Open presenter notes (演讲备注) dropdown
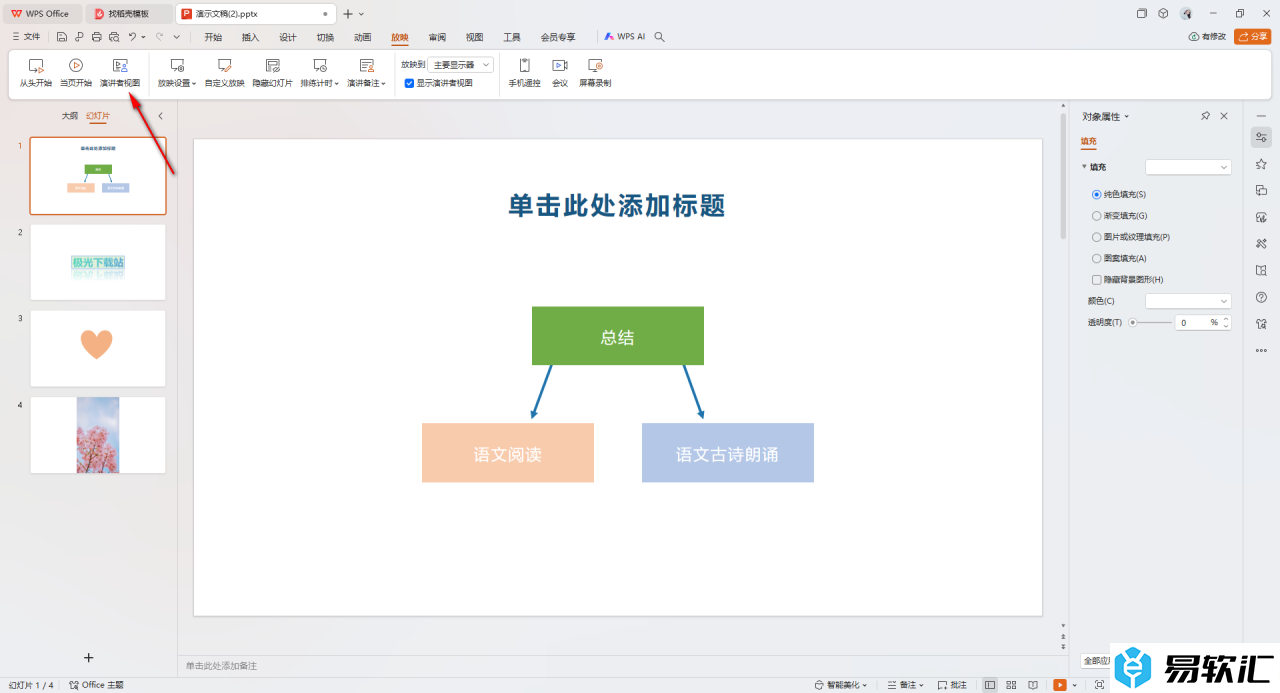 coord(367,73)
